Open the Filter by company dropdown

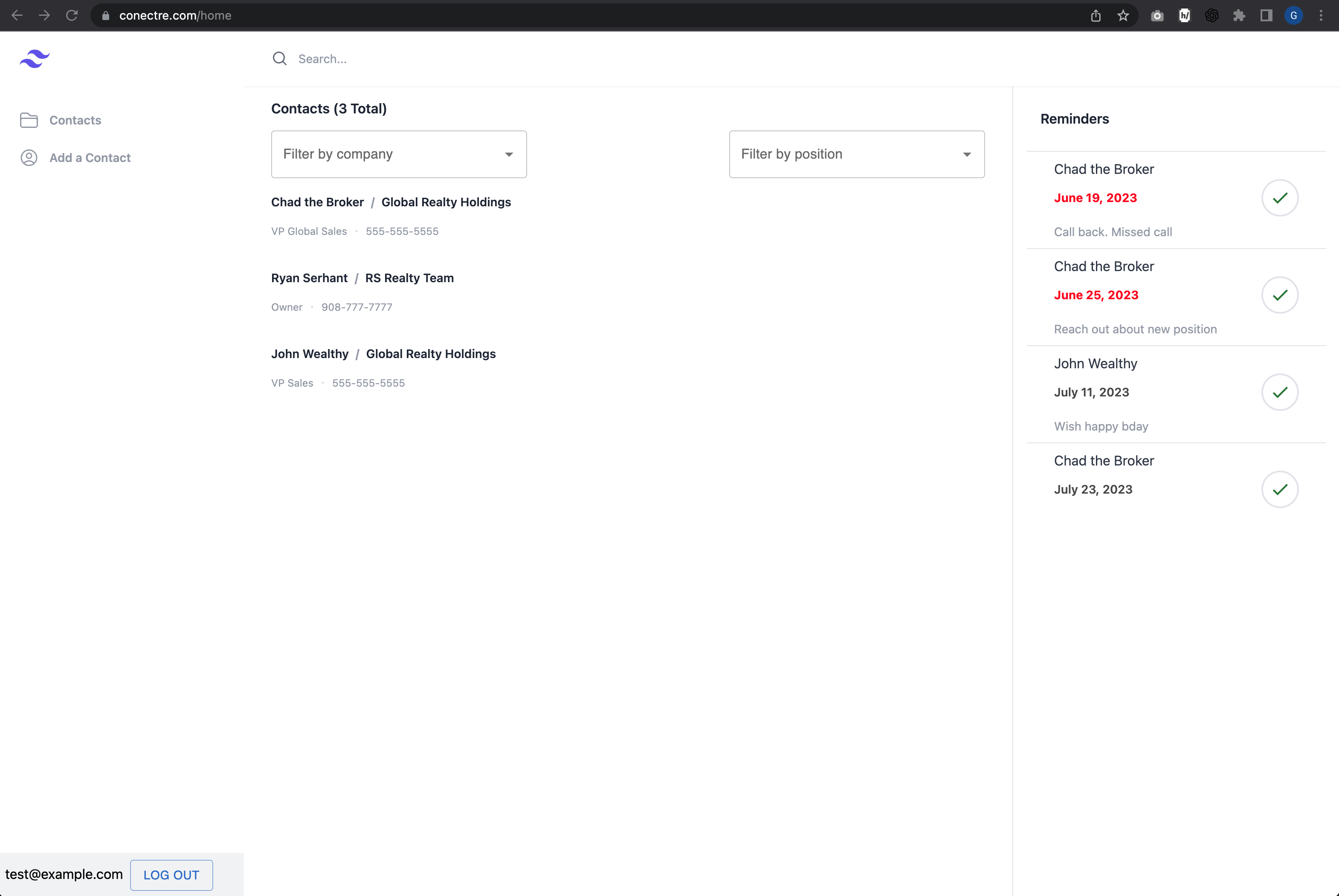pyautogui.click(x=399, y=154)
